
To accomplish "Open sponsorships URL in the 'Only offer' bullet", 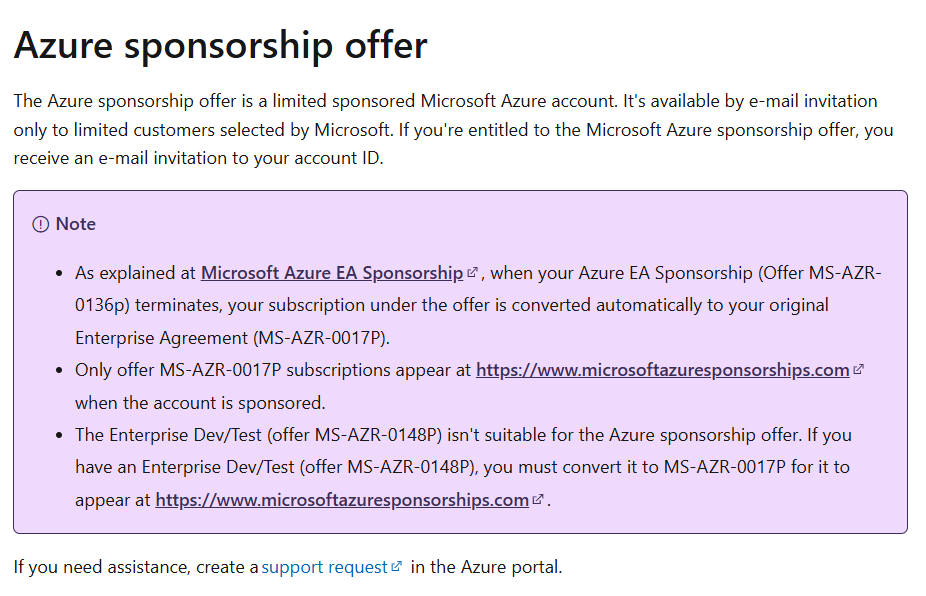I will pos(663,370).
